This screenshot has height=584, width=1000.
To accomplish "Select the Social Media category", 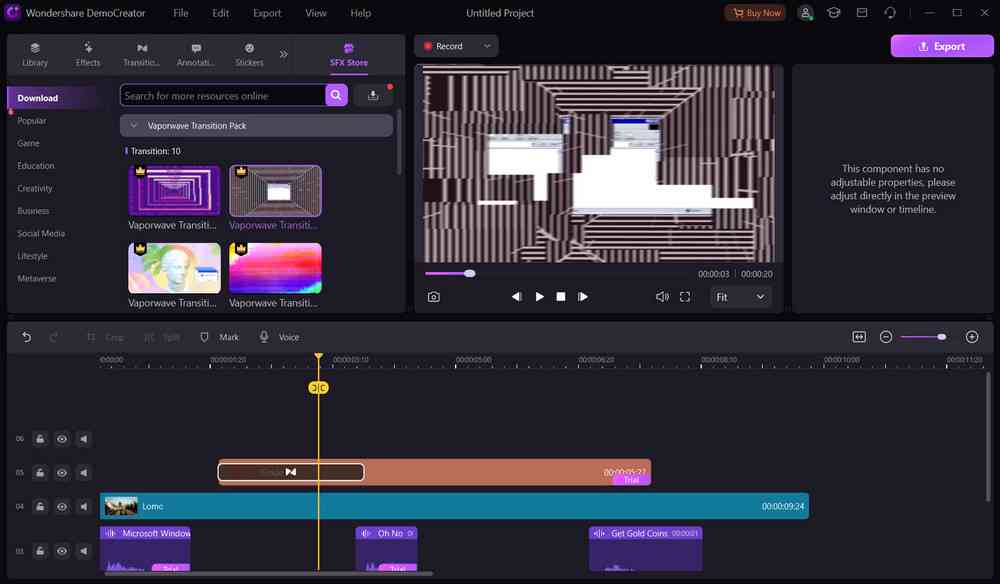I will 41,233.
